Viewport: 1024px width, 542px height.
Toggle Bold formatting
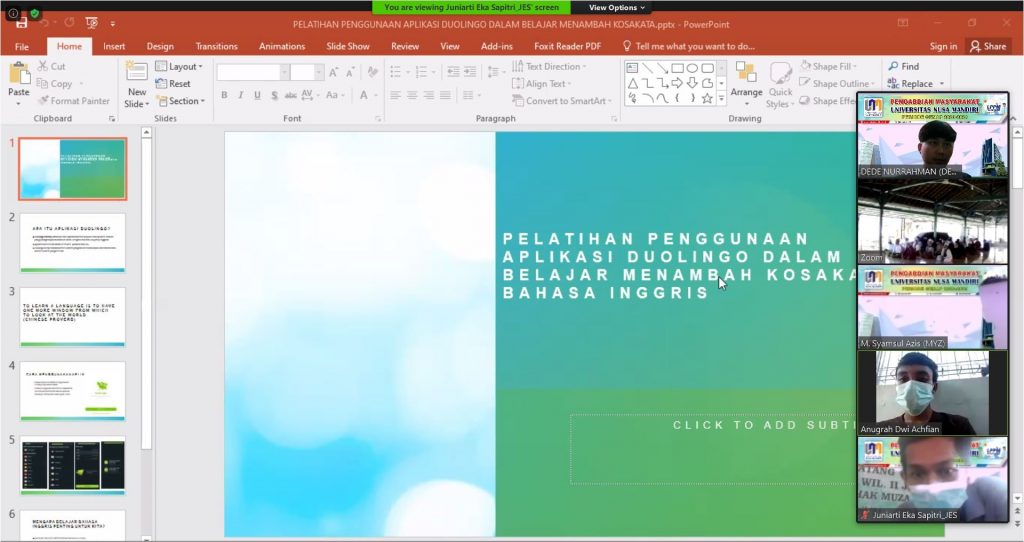[x=224, y=96]
